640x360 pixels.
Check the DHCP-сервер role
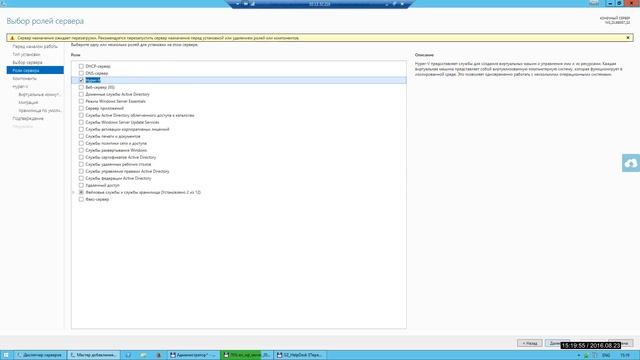[x=81, y=66]
